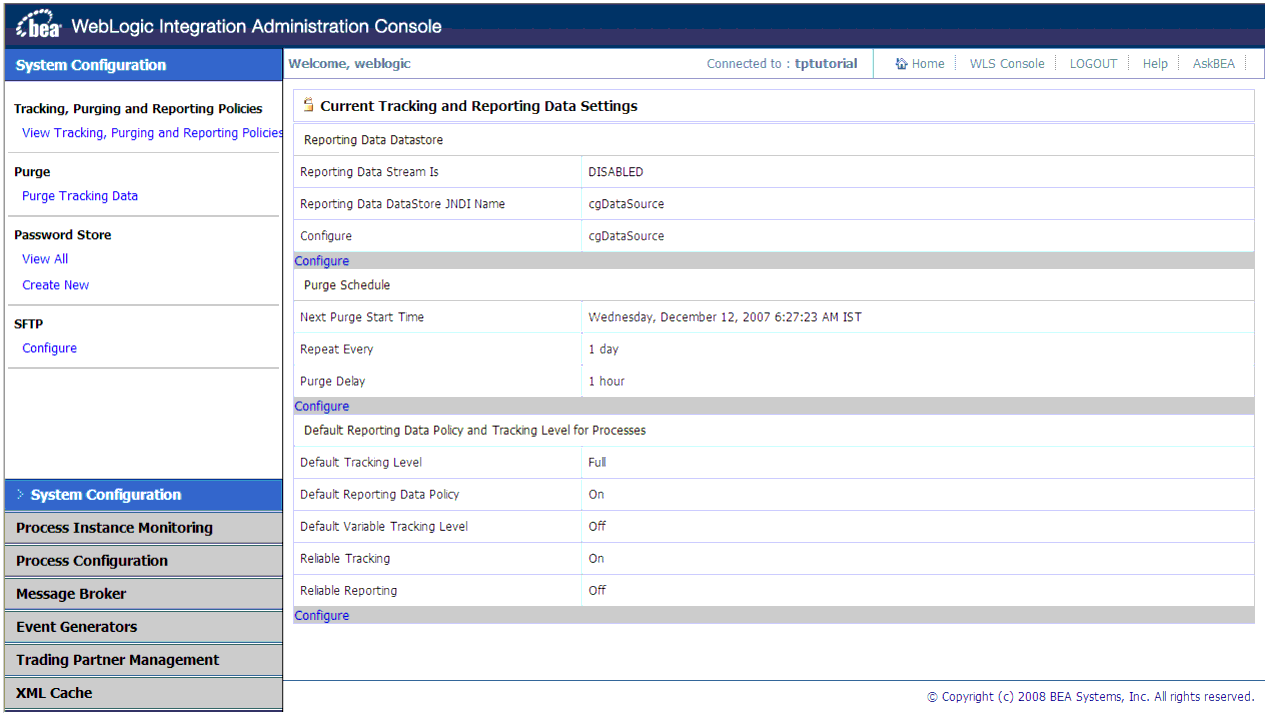Open Event Generators module
The image size is (1268, 716).
pyautogui.click(x=144, y=627)
